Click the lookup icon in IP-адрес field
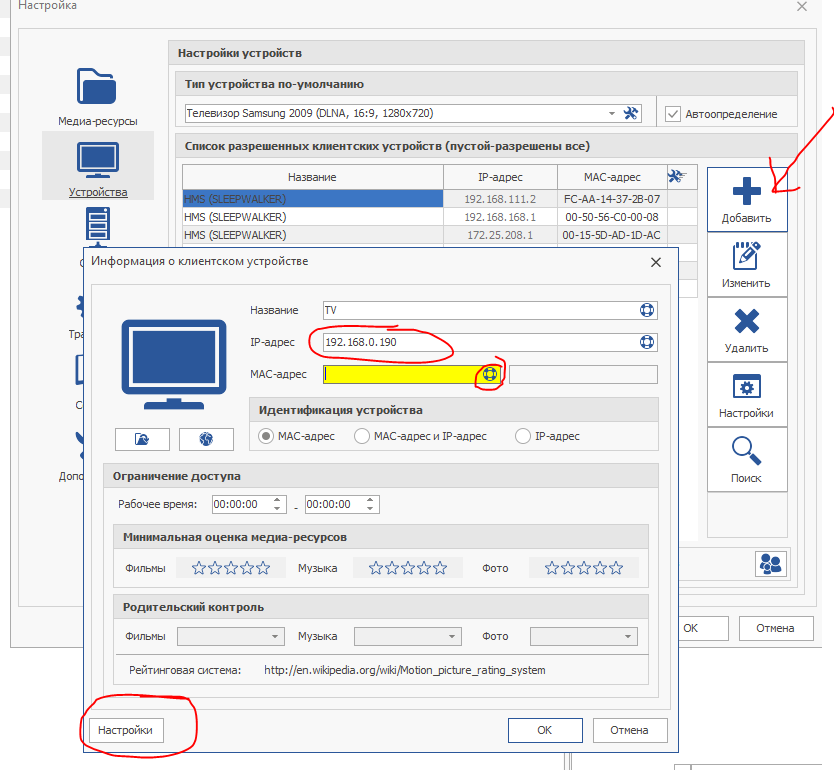The height and width of the screenshot is (770, 834). pyautogui.click(x=647, y=343)
